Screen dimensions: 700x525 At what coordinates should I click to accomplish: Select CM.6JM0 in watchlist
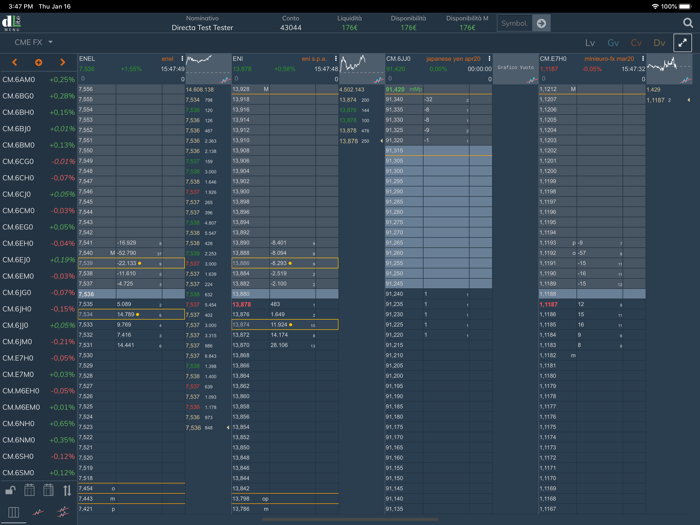pos(38,342)
